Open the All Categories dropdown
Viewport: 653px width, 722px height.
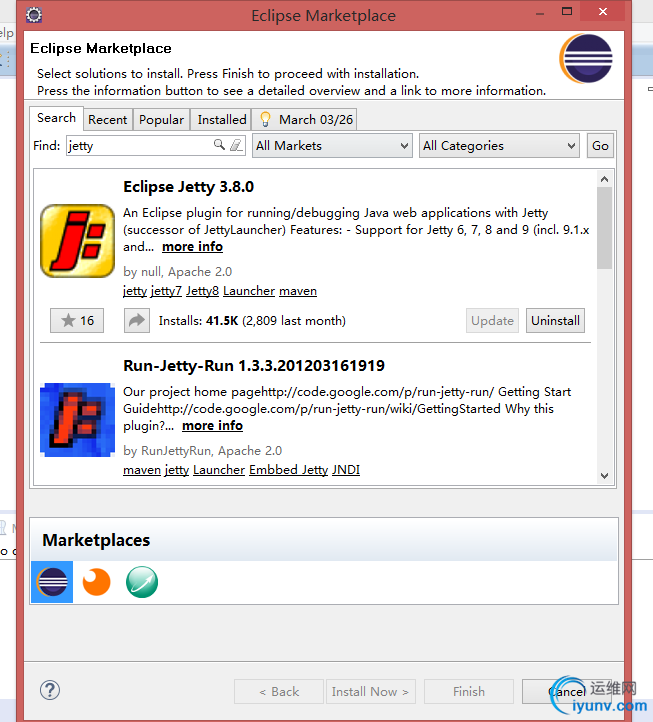[499, 146]
